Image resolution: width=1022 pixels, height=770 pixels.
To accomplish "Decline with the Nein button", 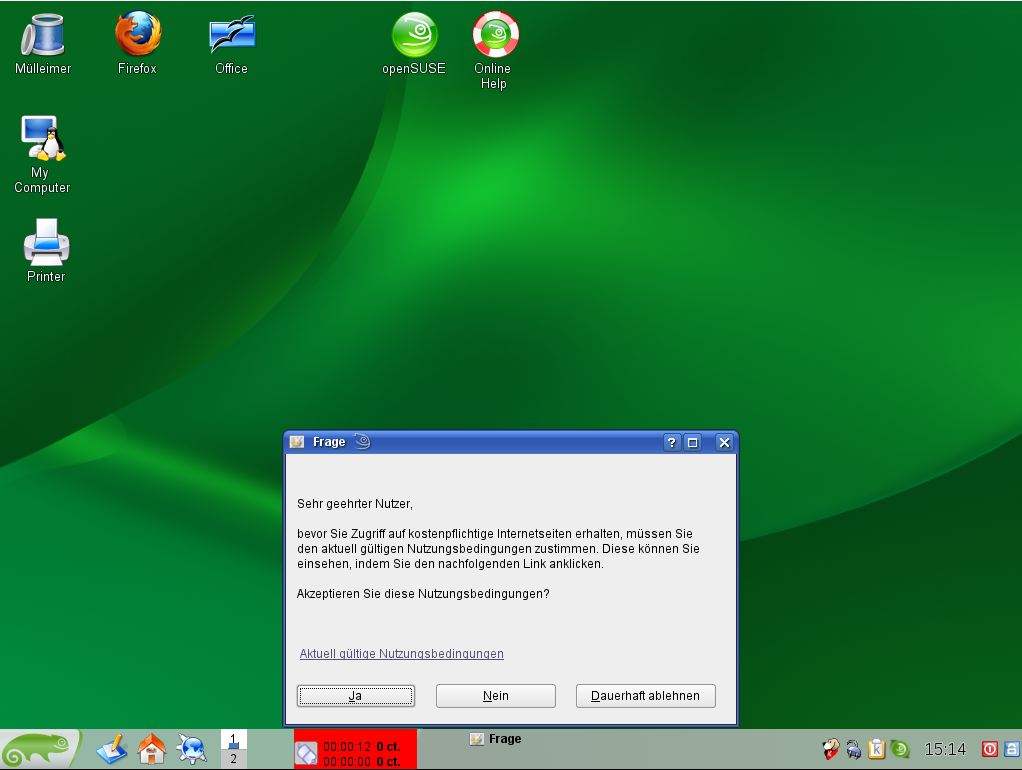I will point(496,696).
